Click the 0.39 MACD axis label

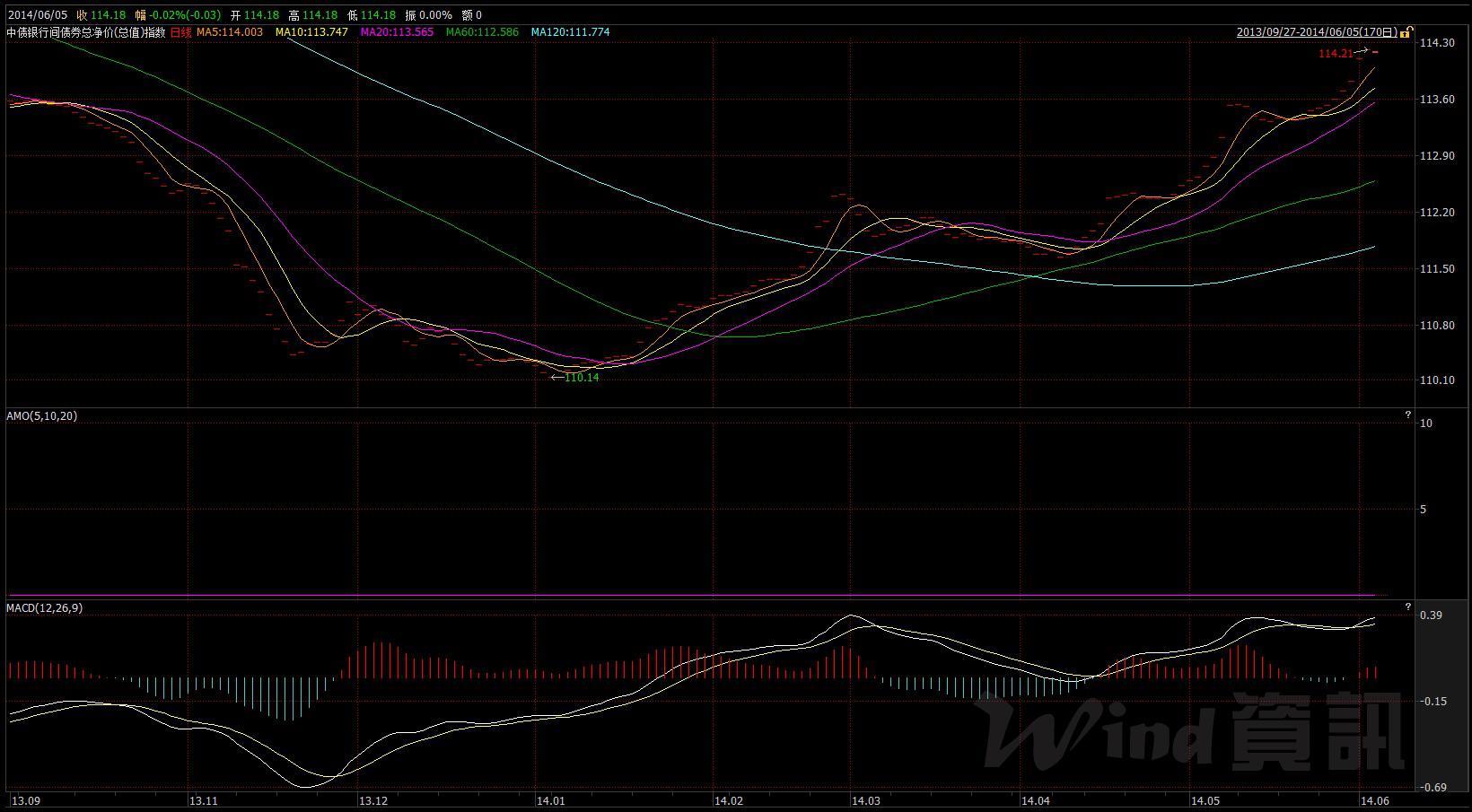tap(1432, 615)
